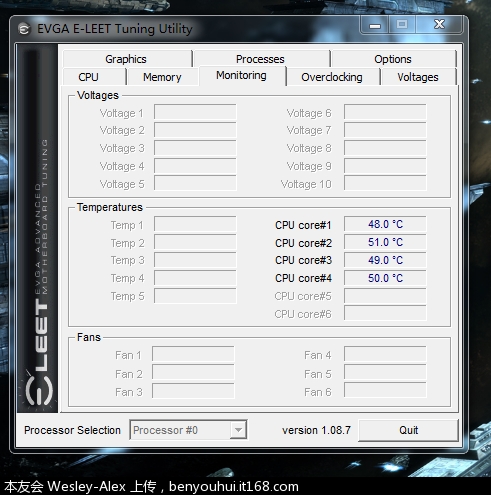Click the CPU core#1 temperature value 48.0 °C

[385, 224]
